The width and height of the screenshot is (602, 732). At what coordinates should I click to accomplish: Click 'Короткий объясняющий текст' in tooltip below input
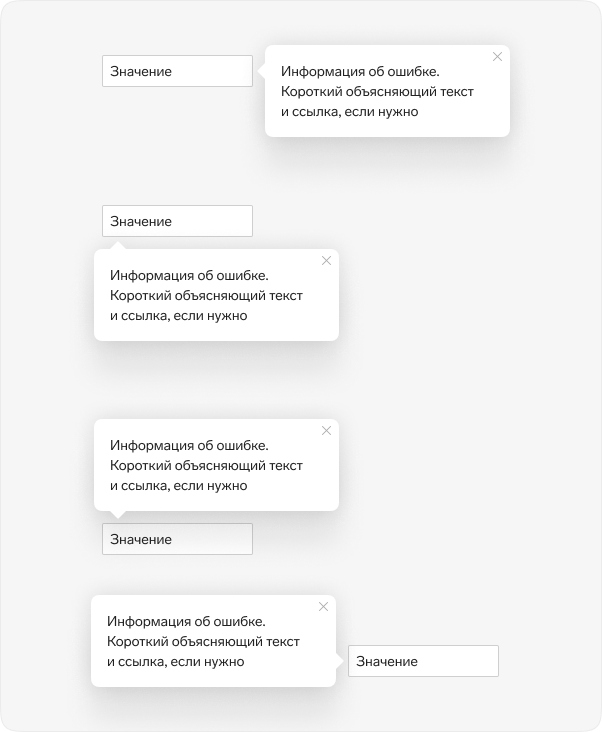[206, 296]
